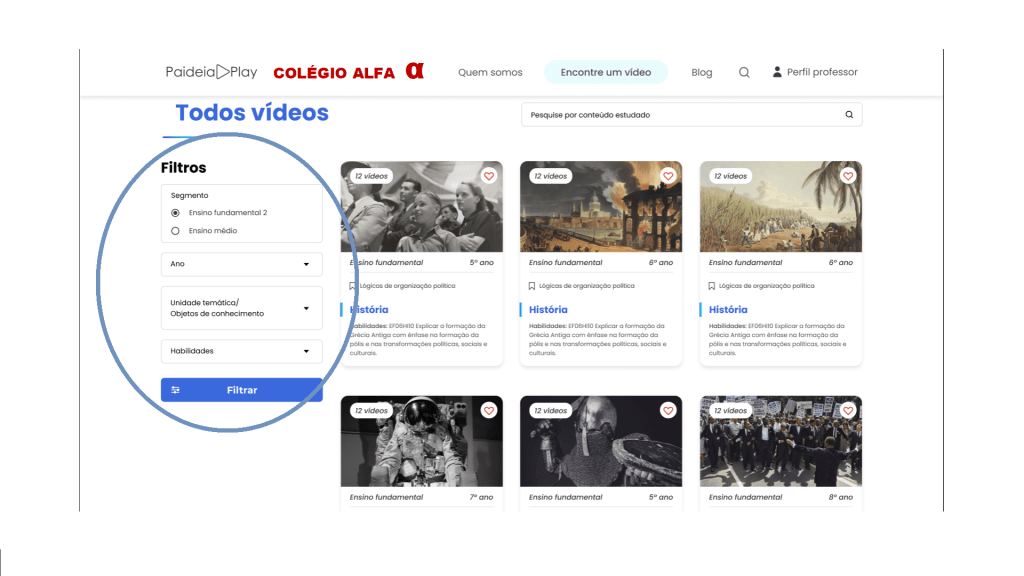The height and width of the screenshot is (576, 1024).
Task: Open the Blog menu link
Action: tap(702, 72)
